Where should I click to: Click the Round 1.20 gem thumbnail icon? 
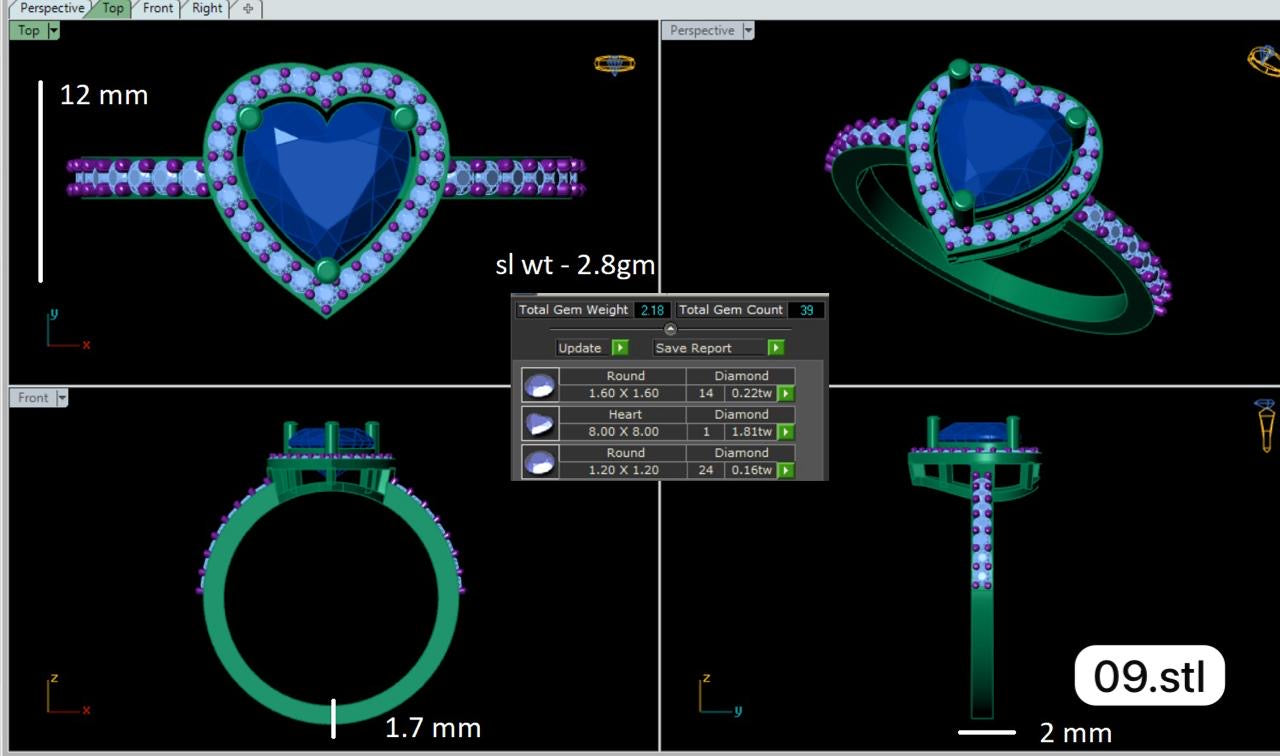540,462
